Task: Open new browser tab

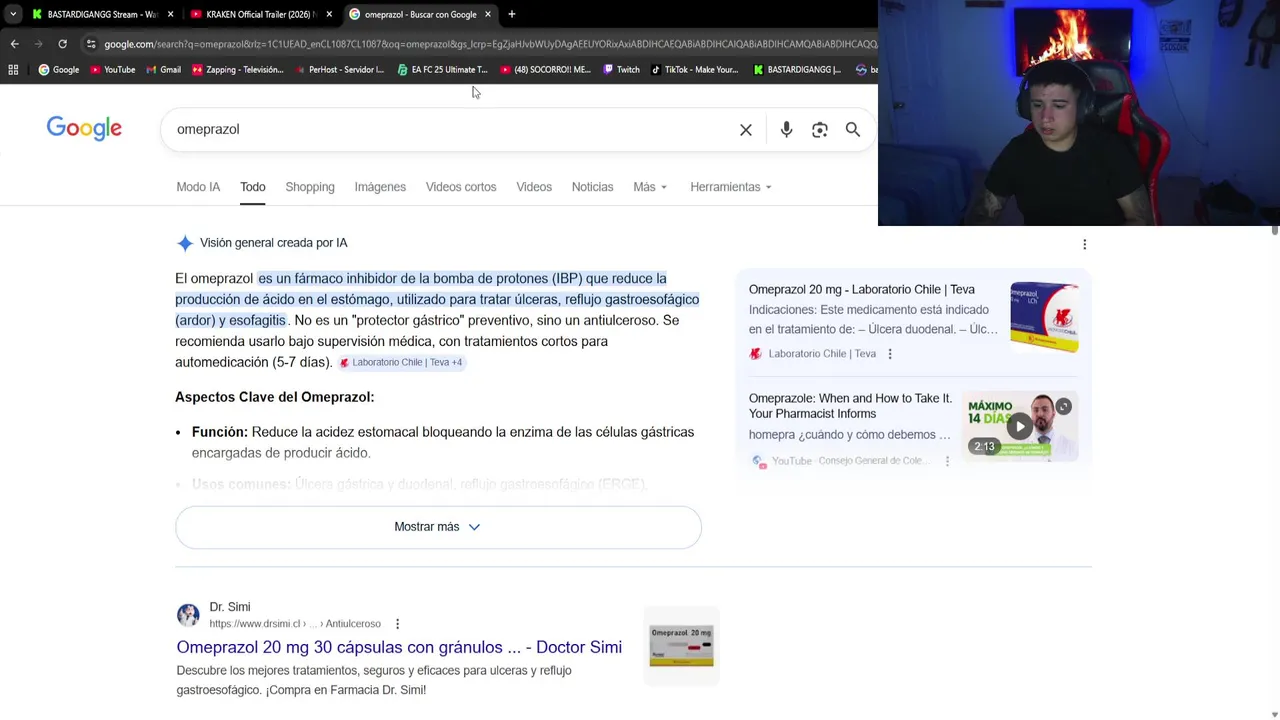Action: pyautogui.click(x=511, y=14)
